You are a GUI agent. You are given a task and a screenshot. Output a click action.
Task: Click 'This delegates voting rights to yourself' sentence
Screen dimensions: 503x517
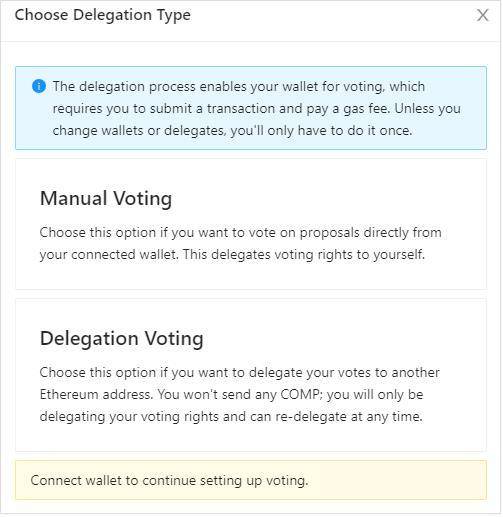304,255
